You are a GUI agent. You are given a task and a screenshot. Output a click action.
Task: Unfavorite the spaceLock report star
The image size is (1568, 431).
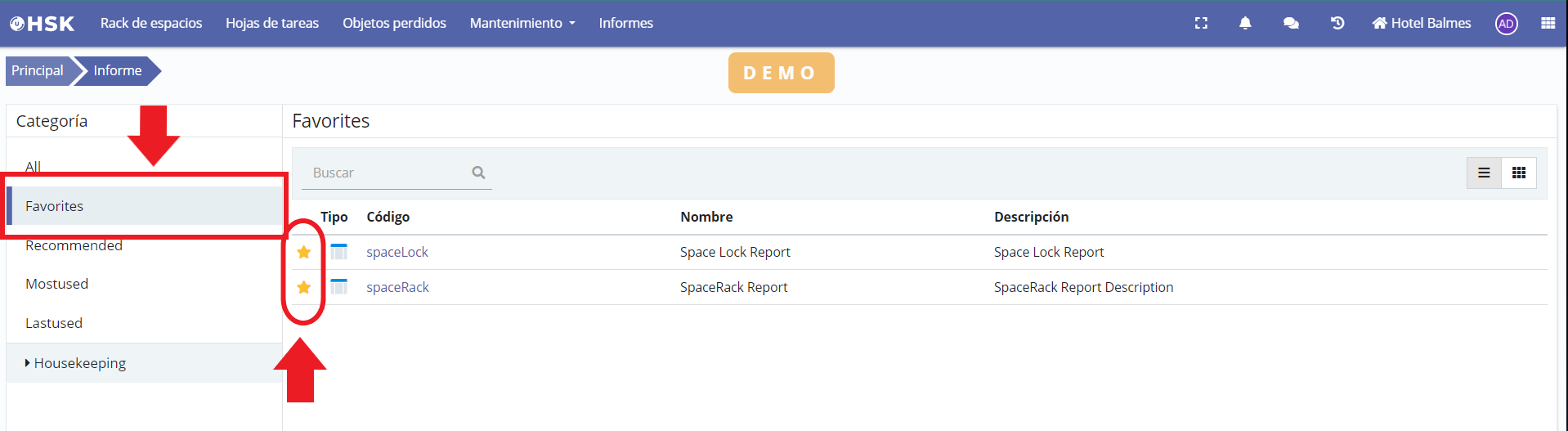[x=304, y=252]
